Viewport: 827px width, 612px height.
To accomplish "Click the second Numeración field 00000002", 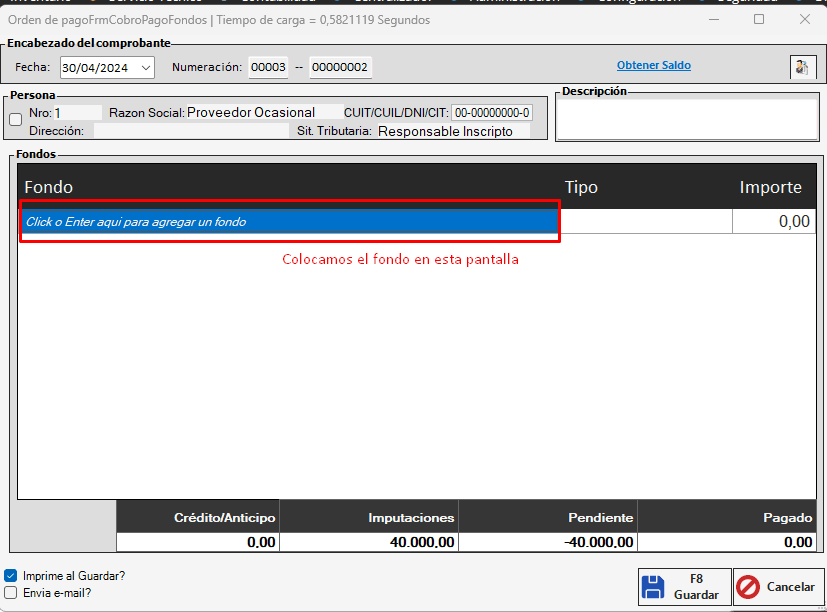I will [340, 68].
